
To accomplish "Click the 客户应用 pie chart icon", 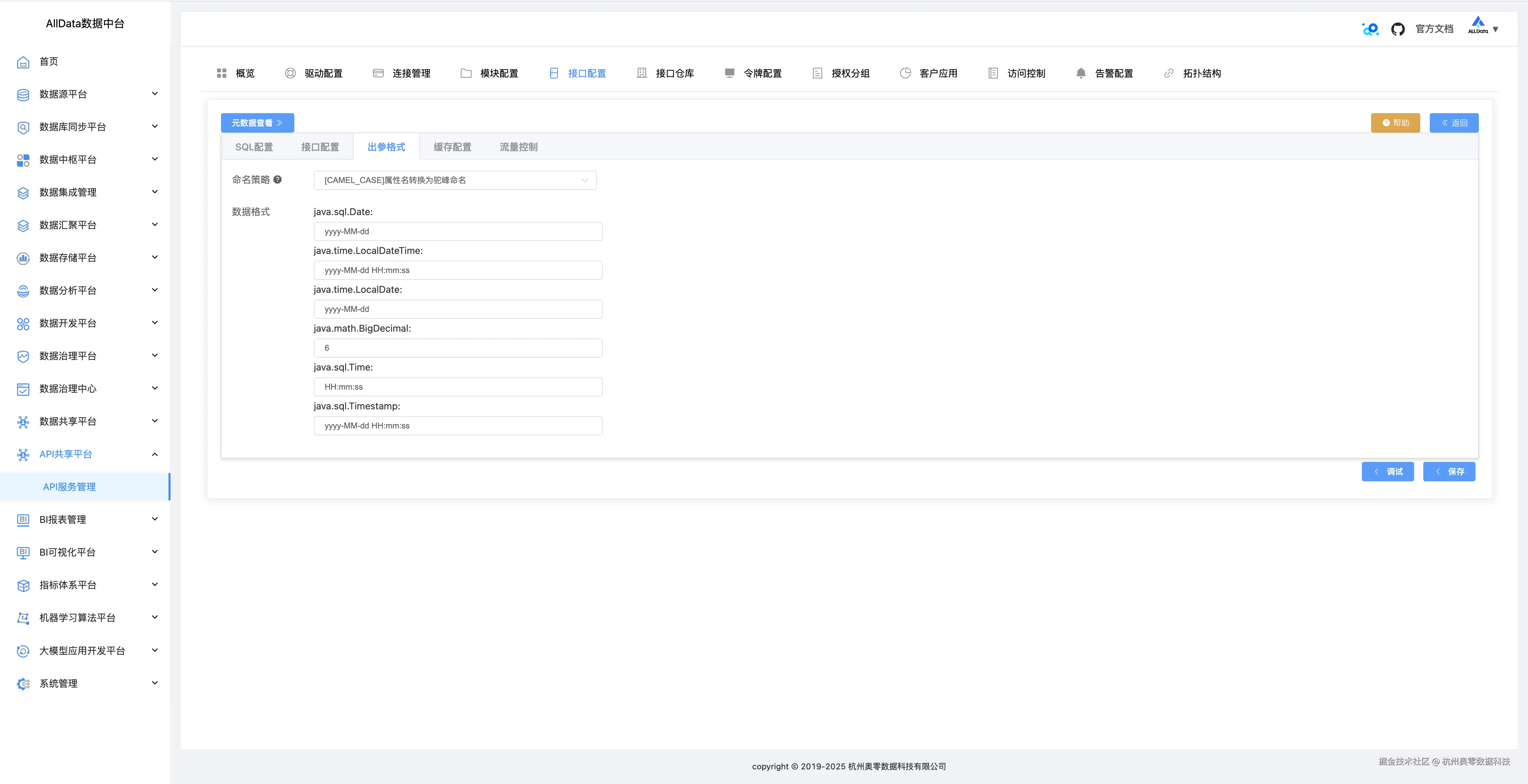I will tap(905, 73).
